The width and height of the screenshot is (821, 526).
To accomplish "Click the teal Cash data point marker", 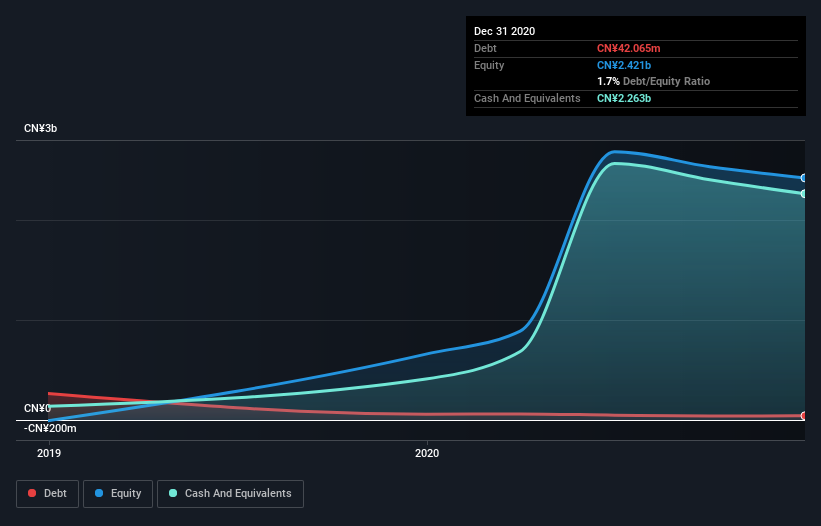I will coord(804,194).
